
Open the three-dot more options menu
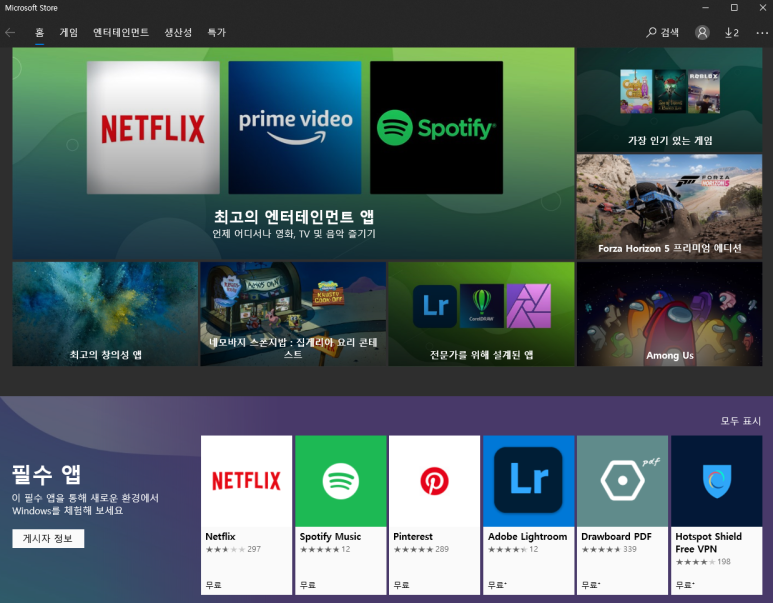pos(762,33)
